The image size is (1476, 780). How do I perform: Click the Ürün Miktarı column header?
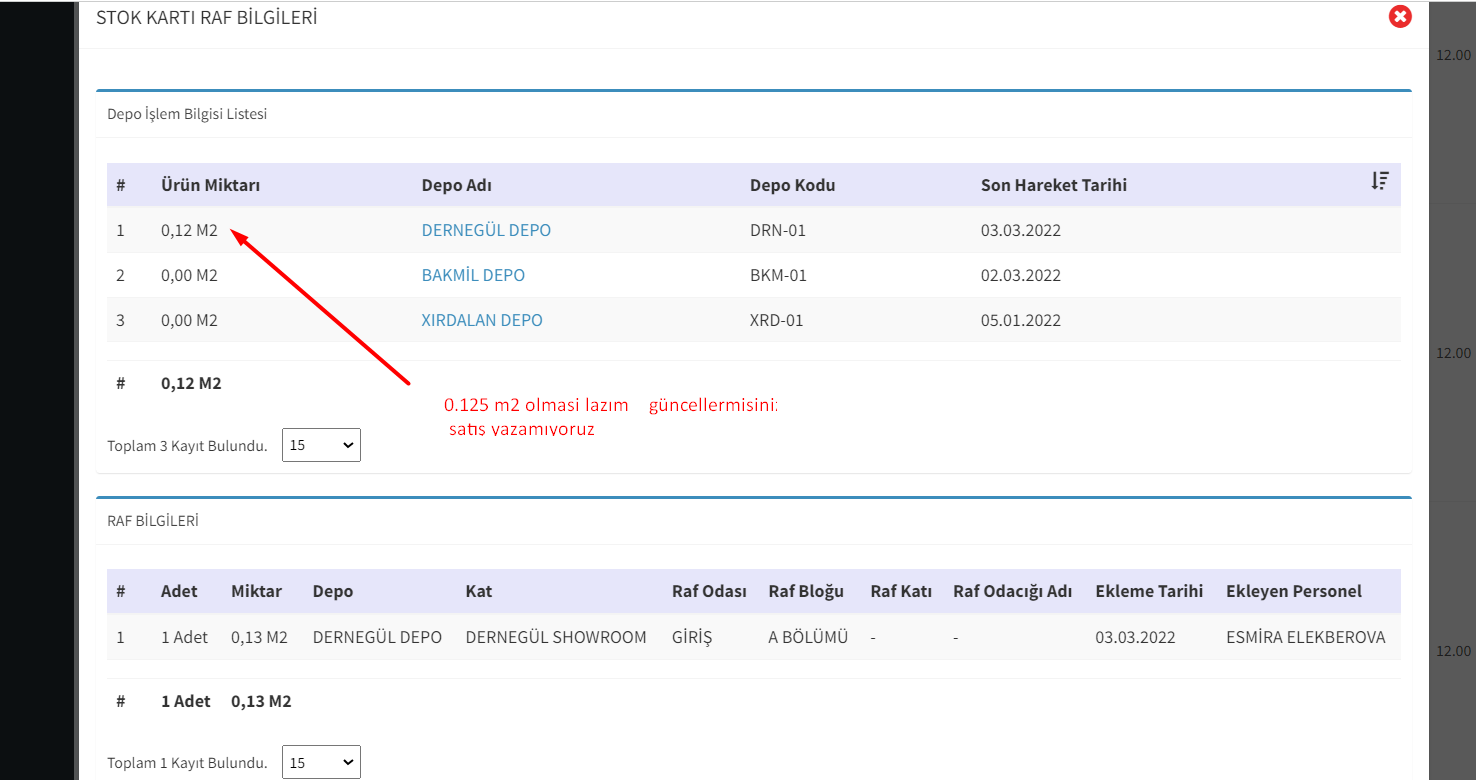[x=210, y=185]
